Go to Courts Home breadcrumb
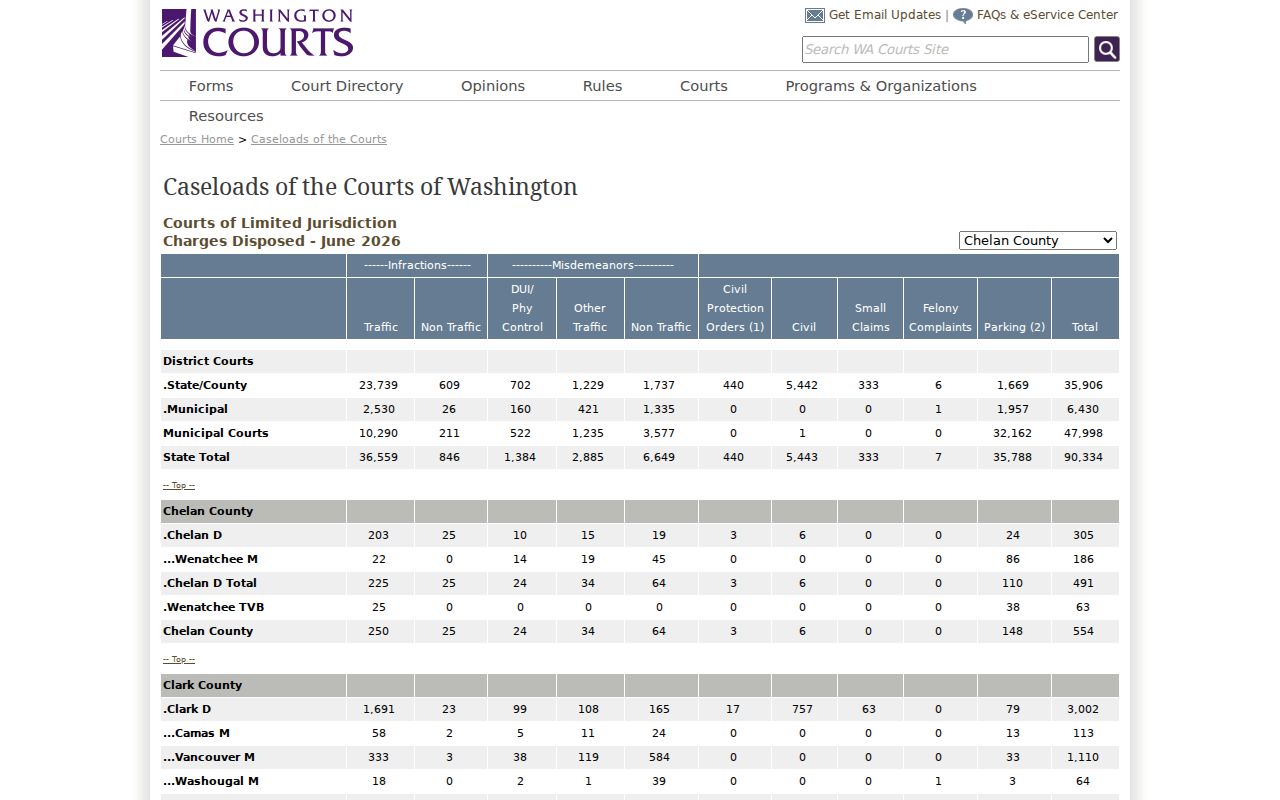Screen dimensions: 1280x800 tap(197, 139)
